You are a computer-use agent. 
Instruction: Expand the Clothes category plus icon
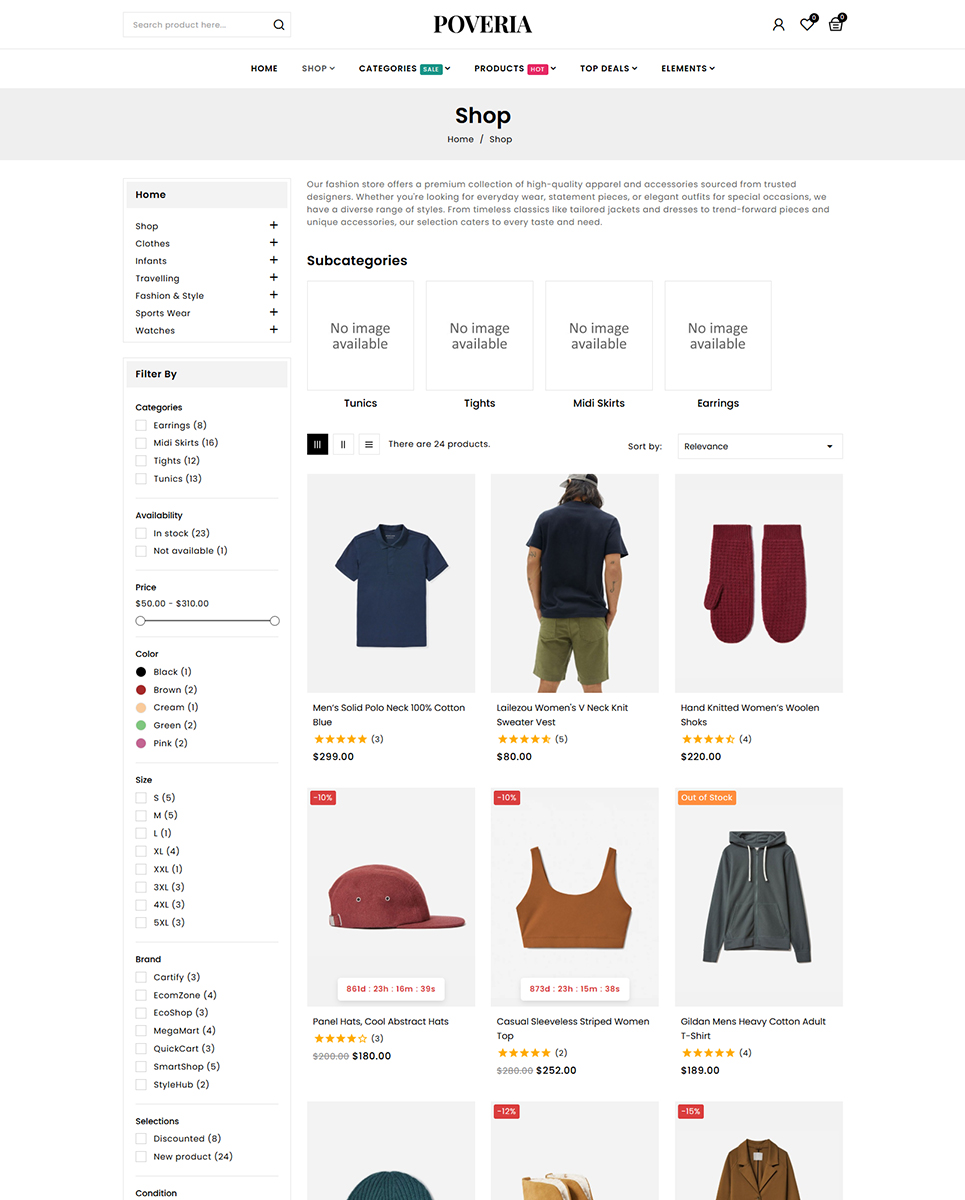pyautogui.click(x=273, y=243)
